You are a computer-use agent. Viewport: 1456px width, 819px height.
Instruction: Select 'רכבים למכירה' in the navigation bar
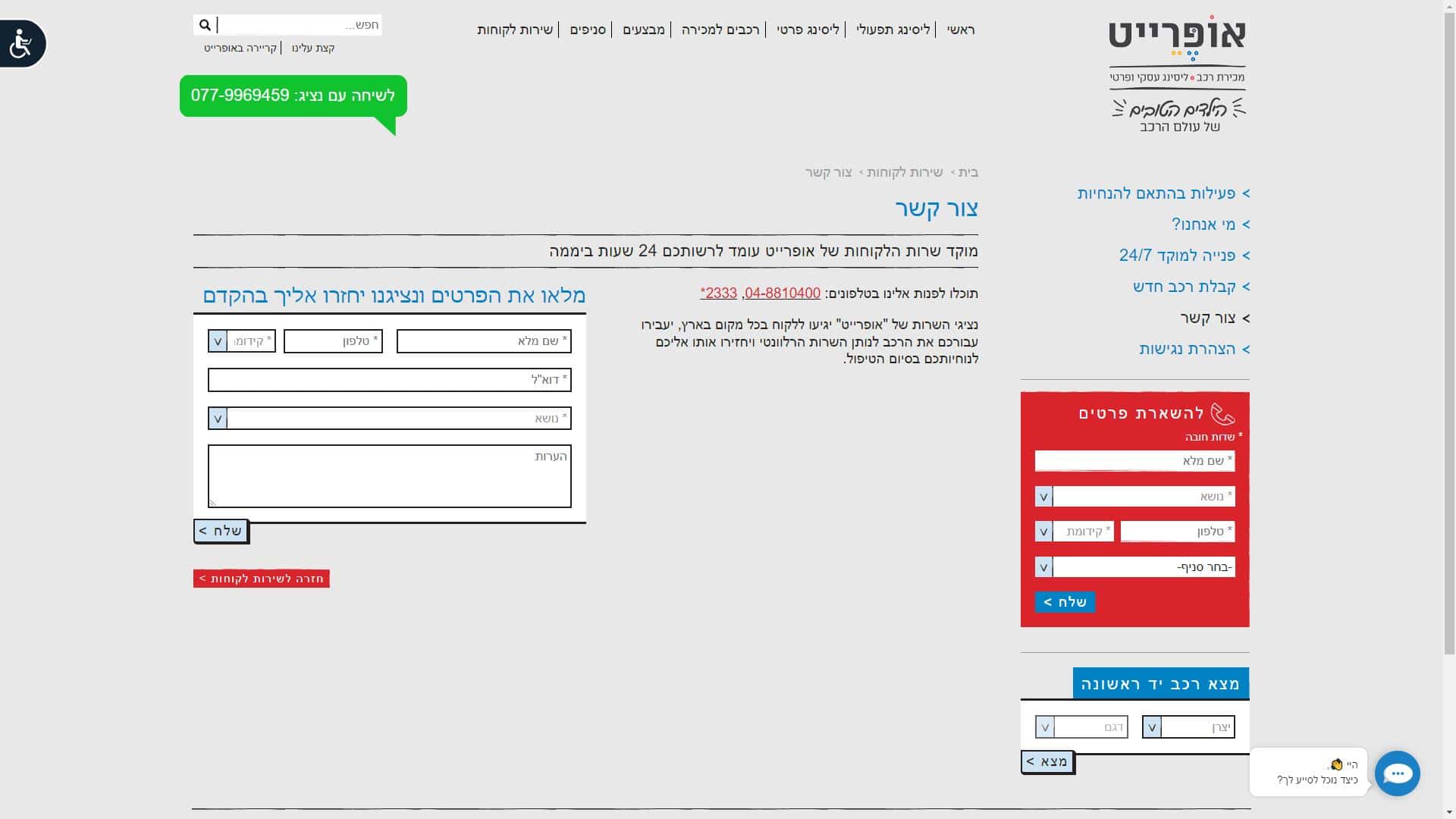(720, 30)
